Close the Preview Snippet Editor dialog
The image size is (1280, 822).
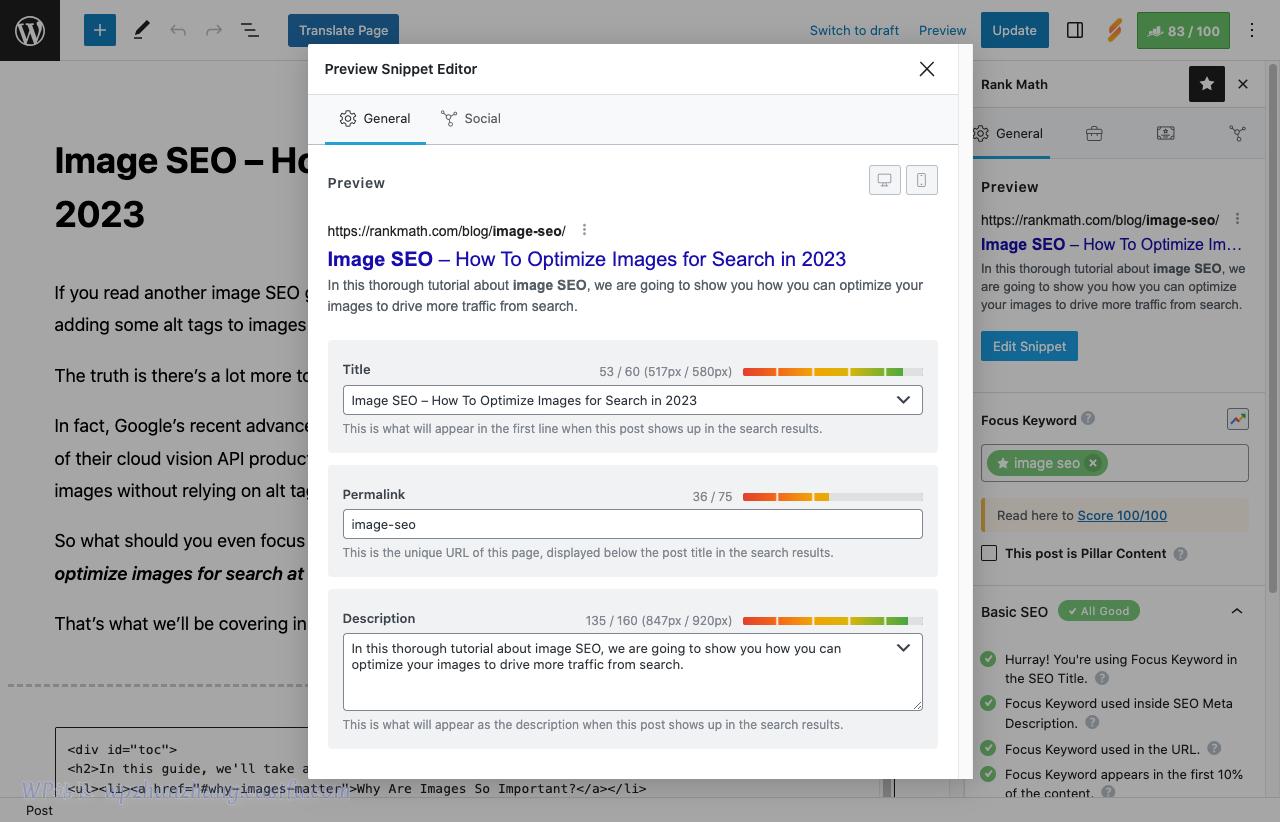pyautogui.click(x=927, y=69)
